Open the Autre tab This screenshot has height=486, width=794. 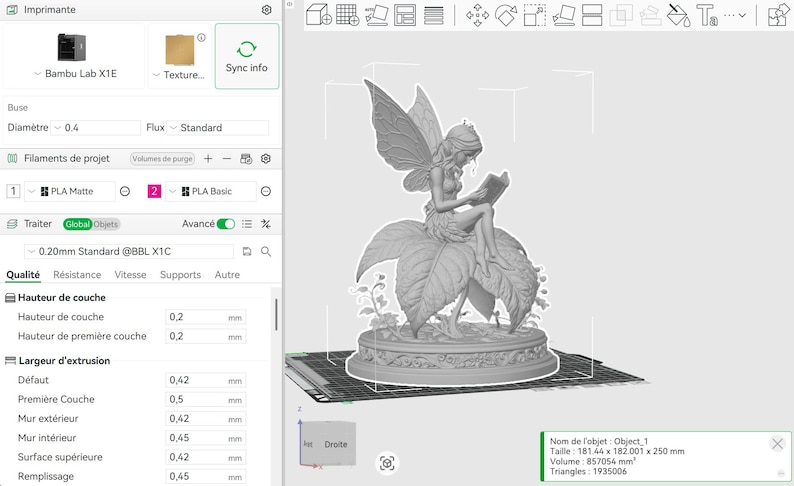click(x=227, y=274)
